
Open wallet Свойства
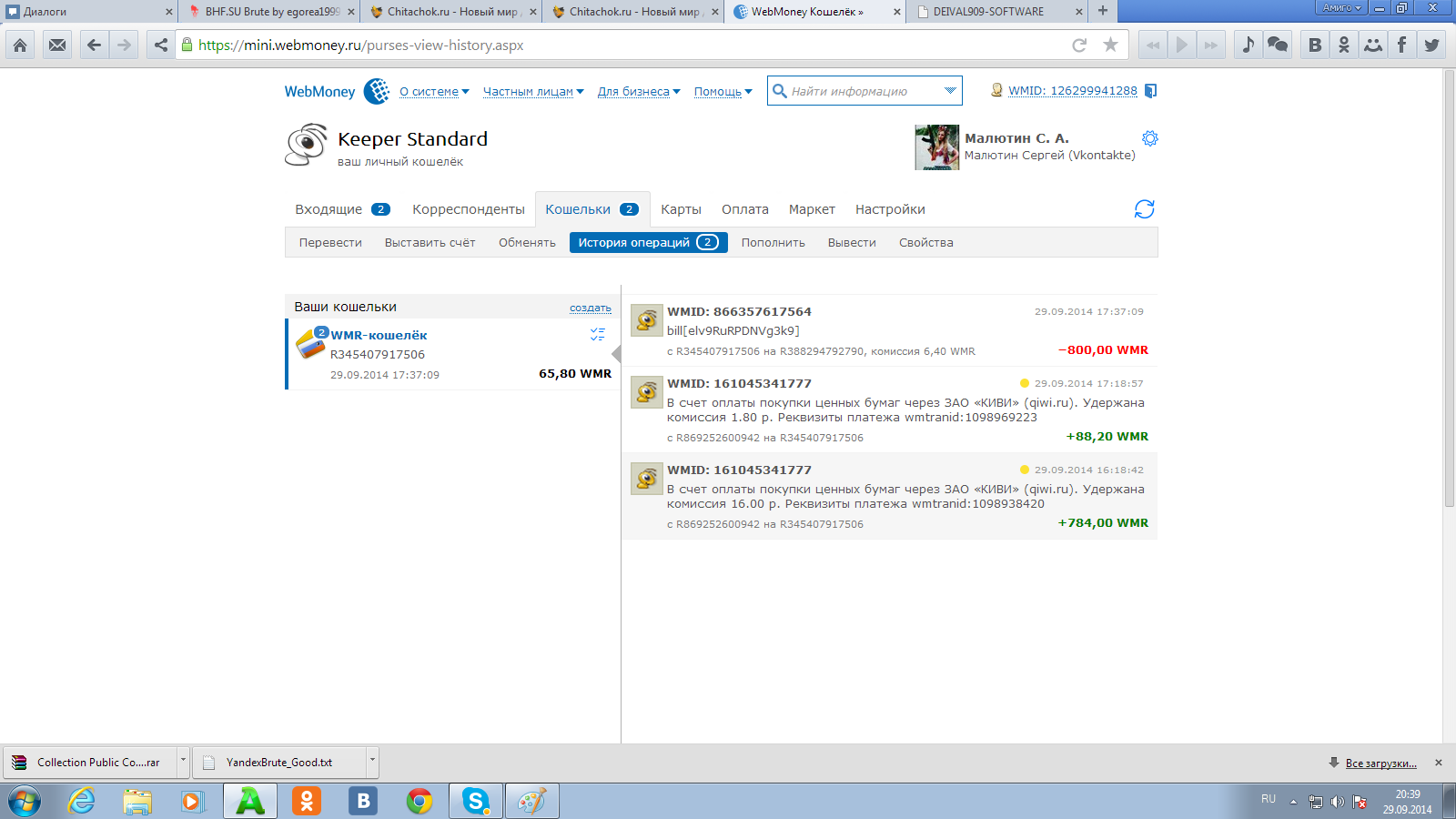tap(926, 243)
